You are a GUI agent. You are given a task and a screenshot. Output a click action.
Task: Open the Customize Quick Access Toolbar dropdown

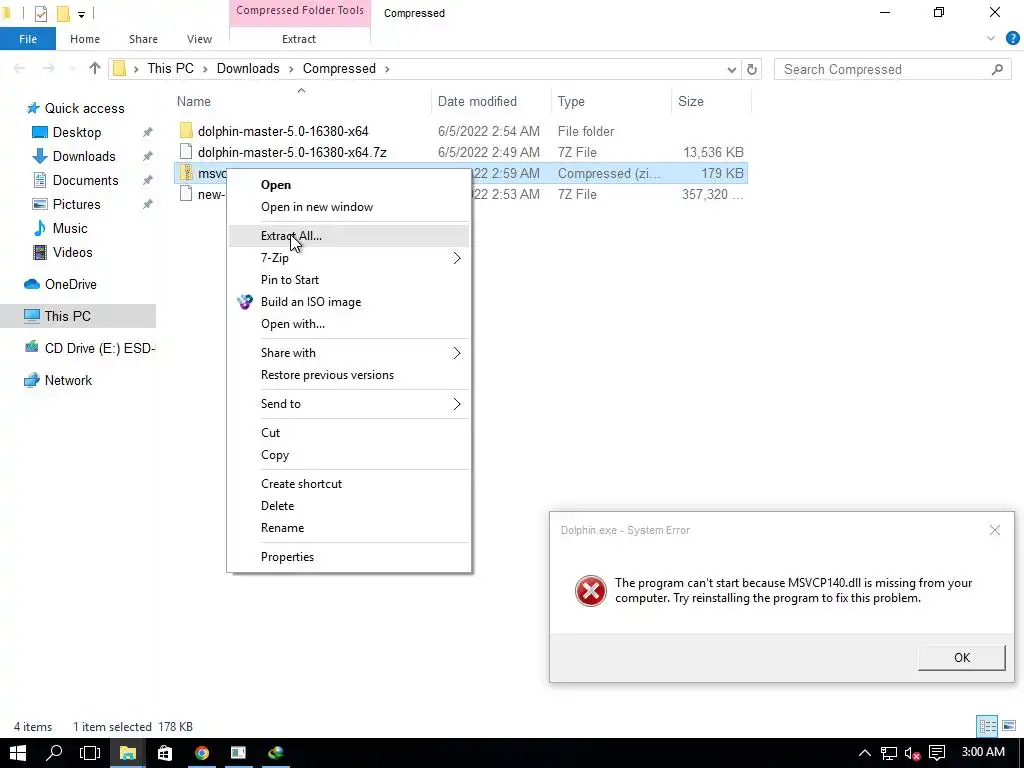coord(82,14)
